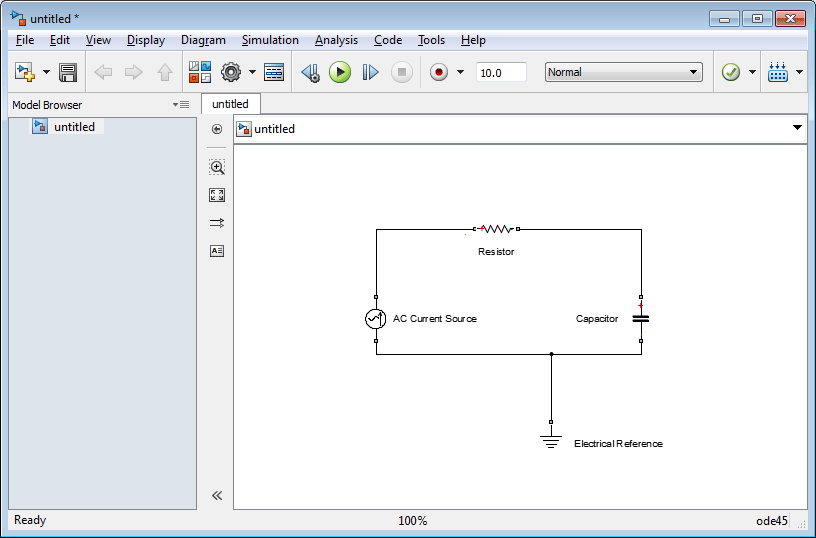Open the Diagram menu
This screenshot has height=538, width=816.
203,40
